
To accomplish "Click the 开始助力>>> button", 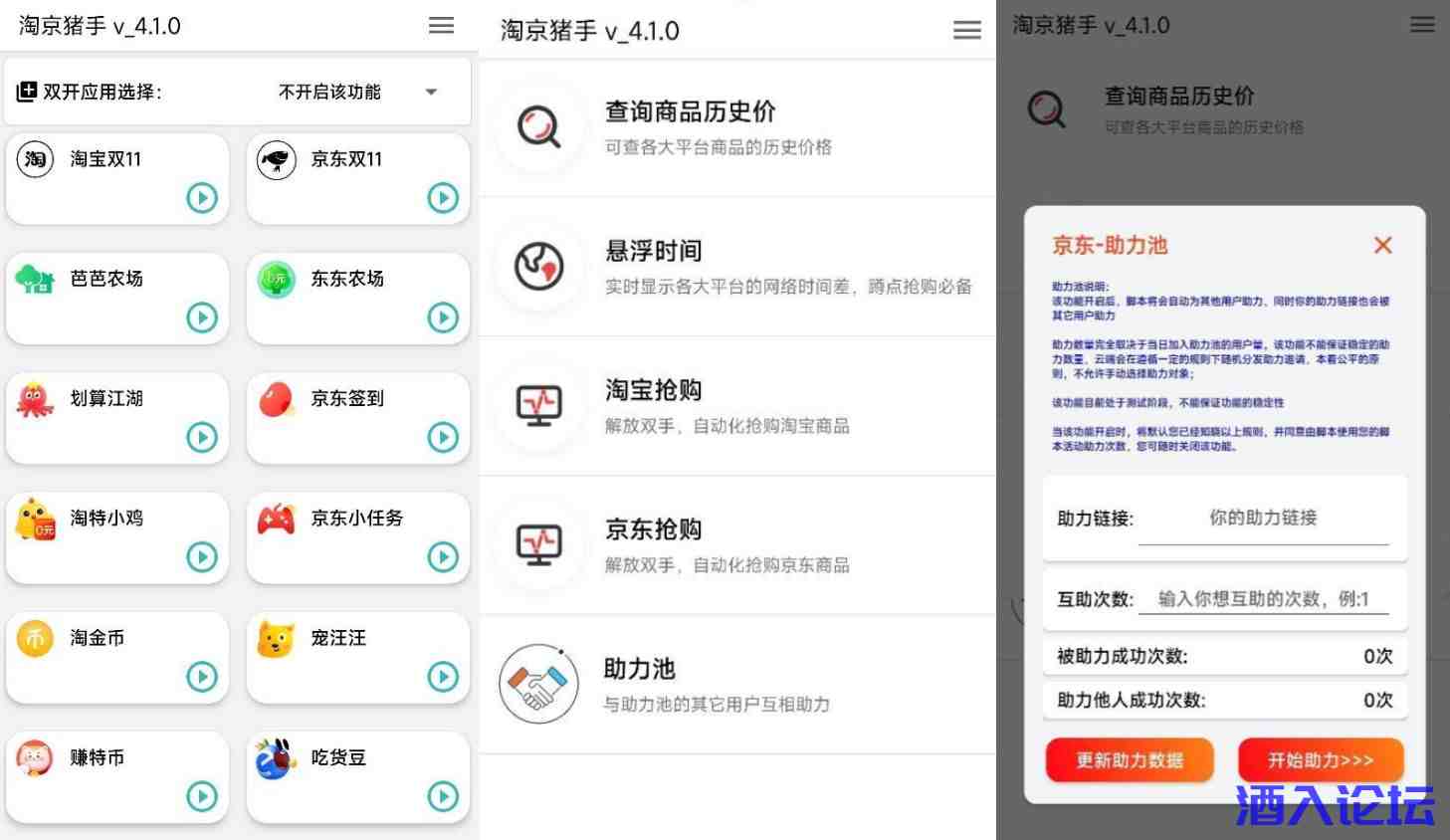I will coord(1321,760).
